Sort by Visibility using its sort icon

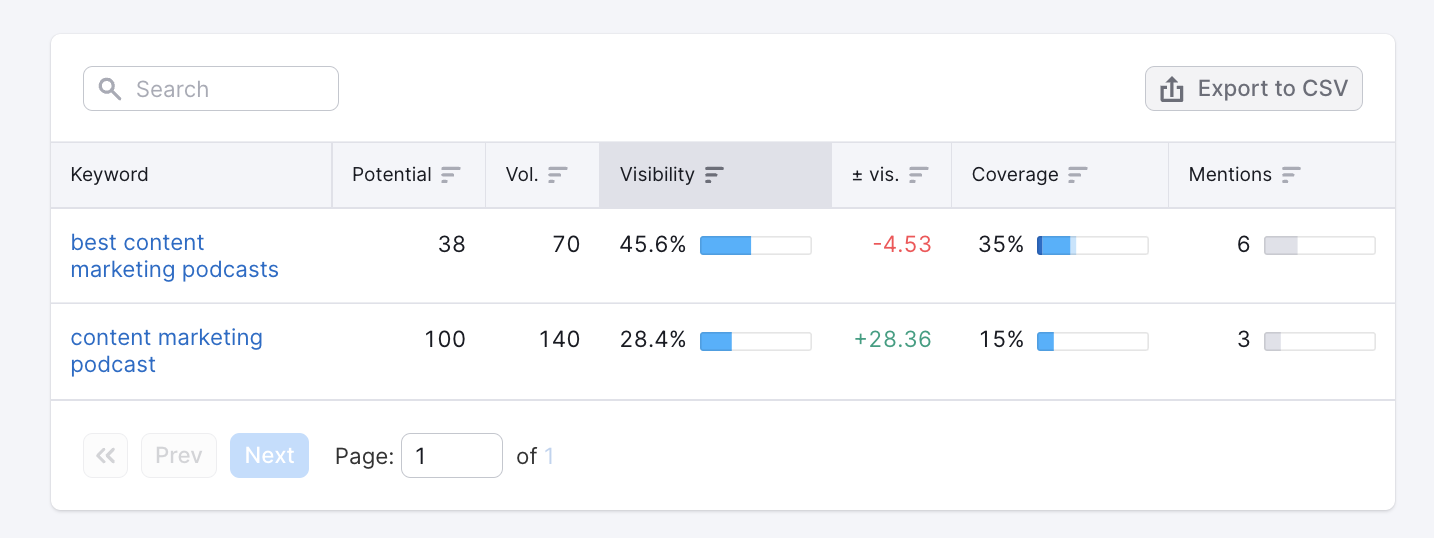tap(714, 175)
